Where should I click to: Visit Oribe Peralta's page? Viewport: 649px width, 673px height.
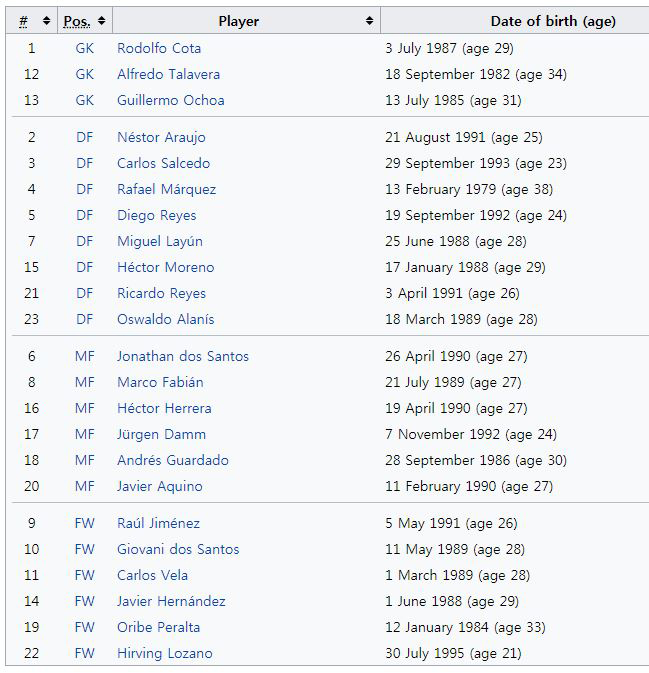point(158,627)
